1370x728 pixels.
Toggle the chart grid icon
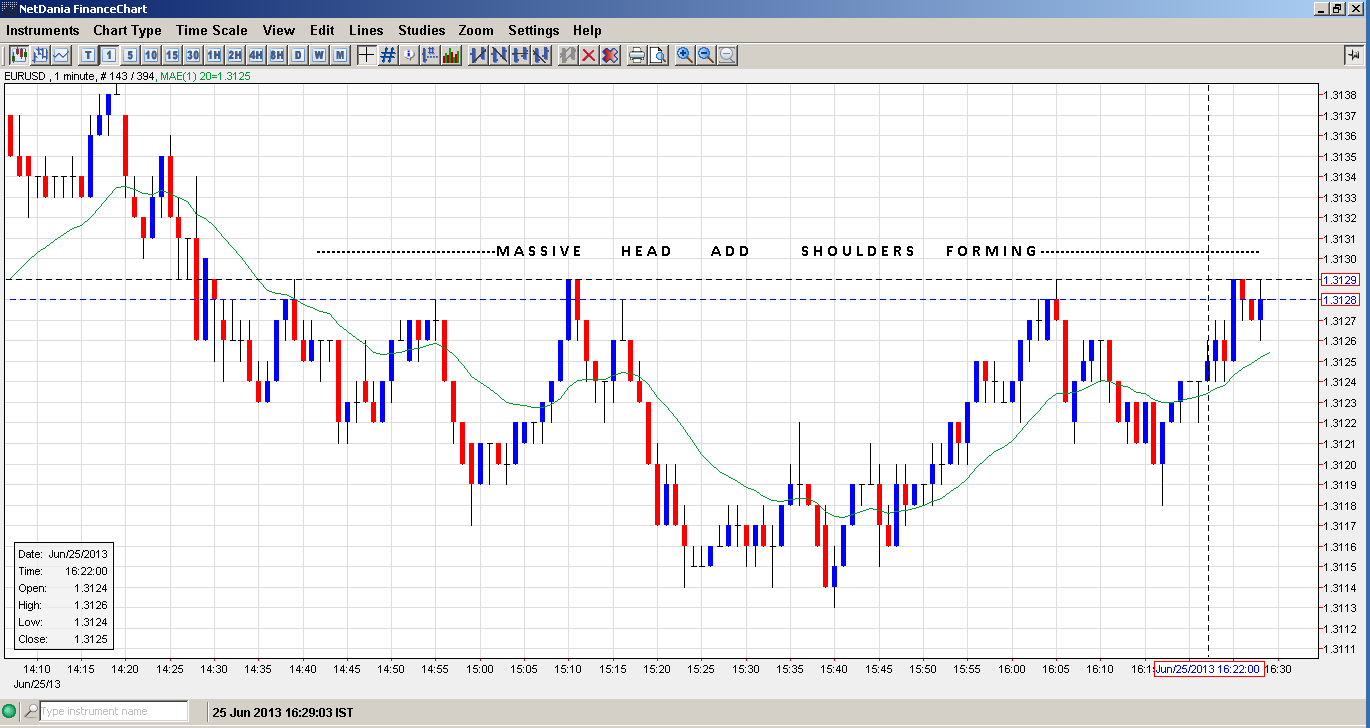point(388,55)
